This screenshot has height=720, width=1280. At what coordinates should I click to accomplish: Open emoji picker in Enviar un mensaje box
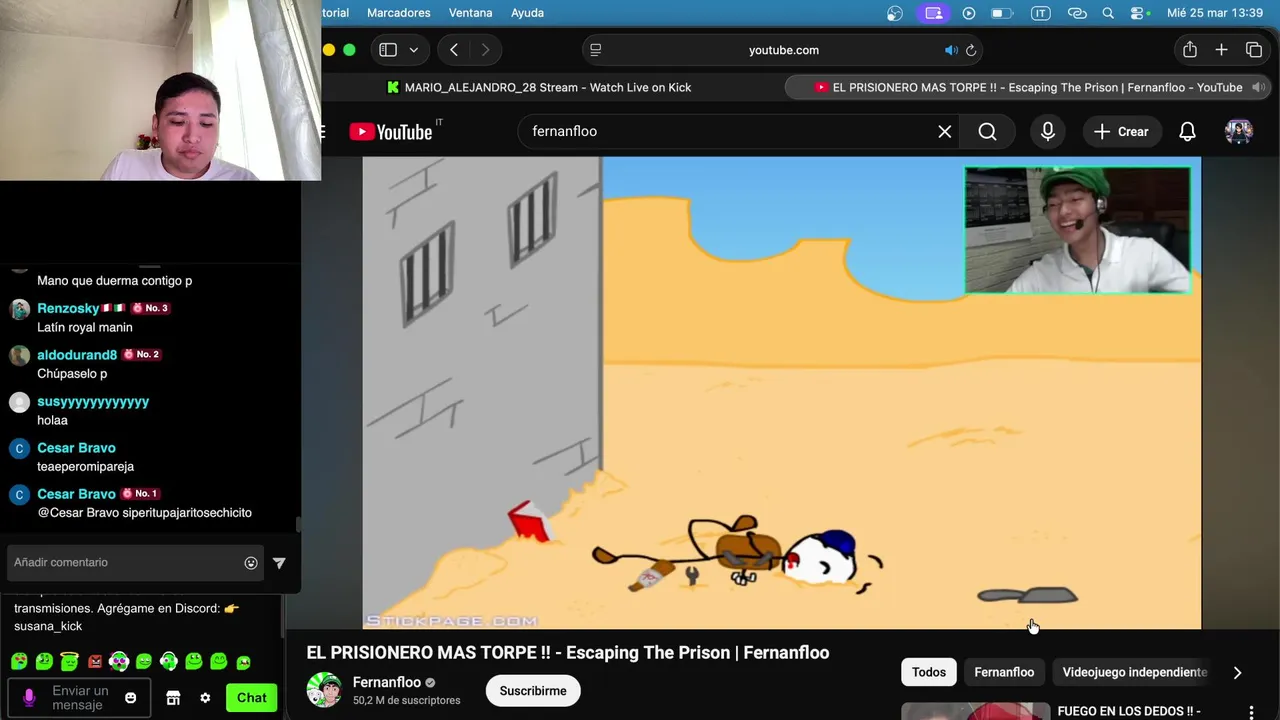(131, 698)
